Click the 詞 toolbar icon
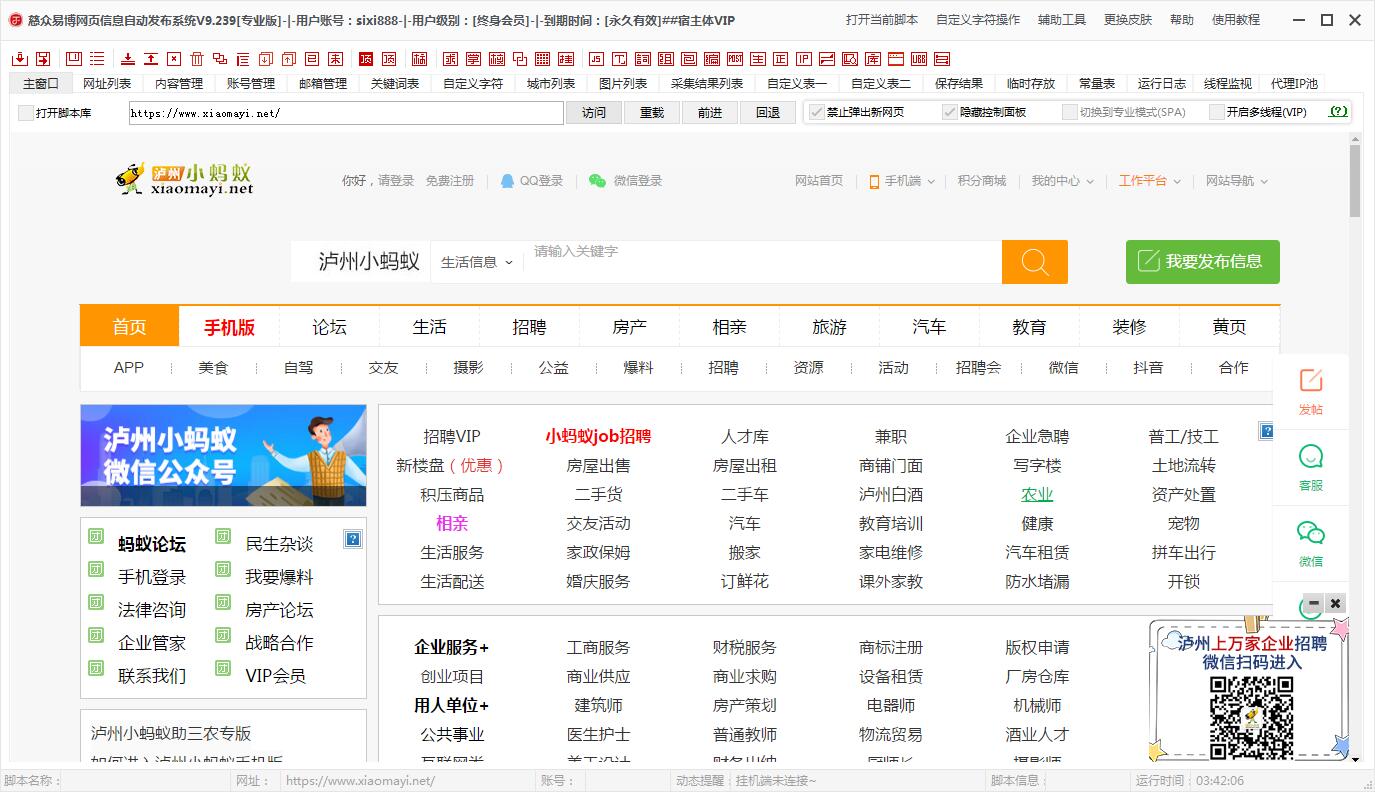Viewport: 1375px width, 792px height. tap(643, 59)
